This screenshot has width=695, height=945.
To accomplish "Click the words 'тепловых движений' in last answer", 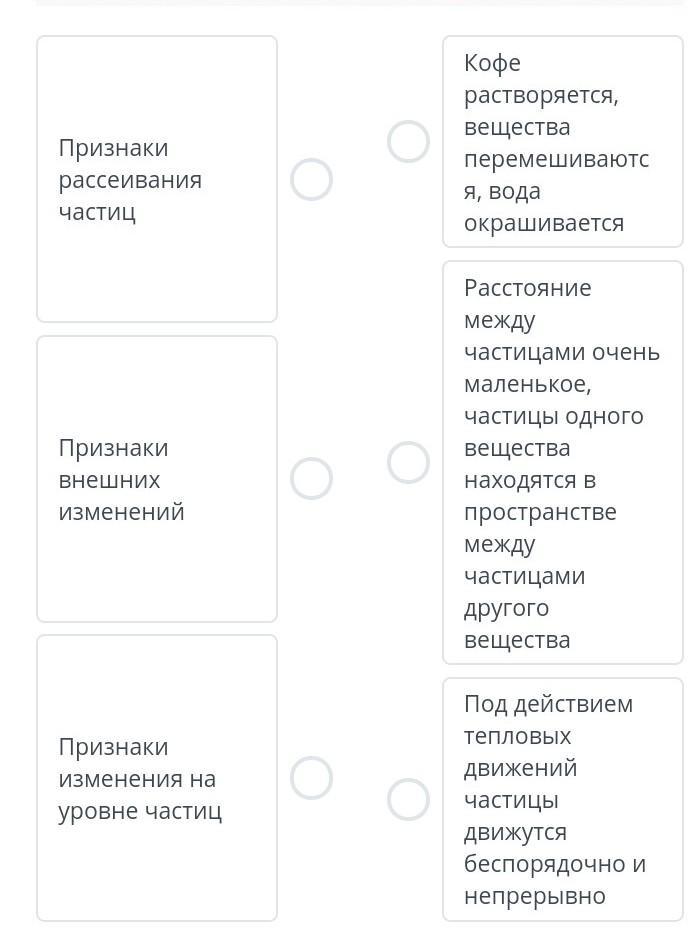I will coord(520,752).
